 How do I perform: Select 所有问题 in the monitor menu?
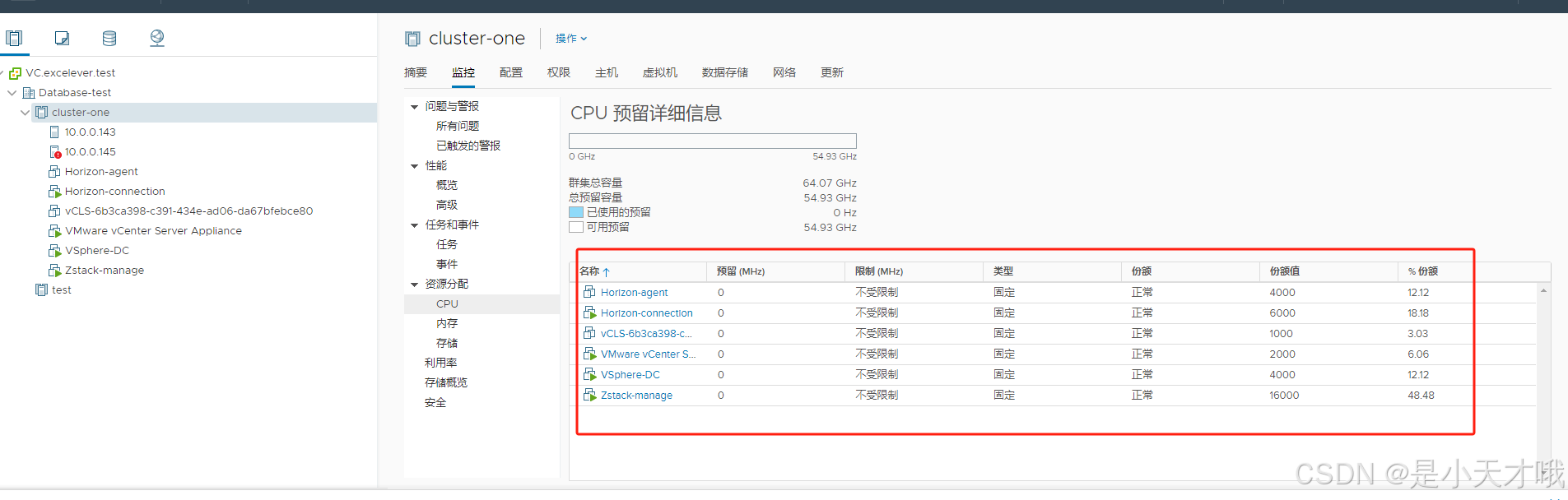click(x=458, y=126)
